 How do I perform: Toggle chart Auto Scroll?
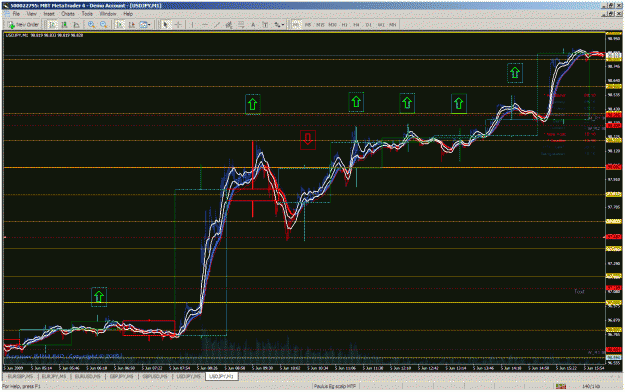(119, 25)
